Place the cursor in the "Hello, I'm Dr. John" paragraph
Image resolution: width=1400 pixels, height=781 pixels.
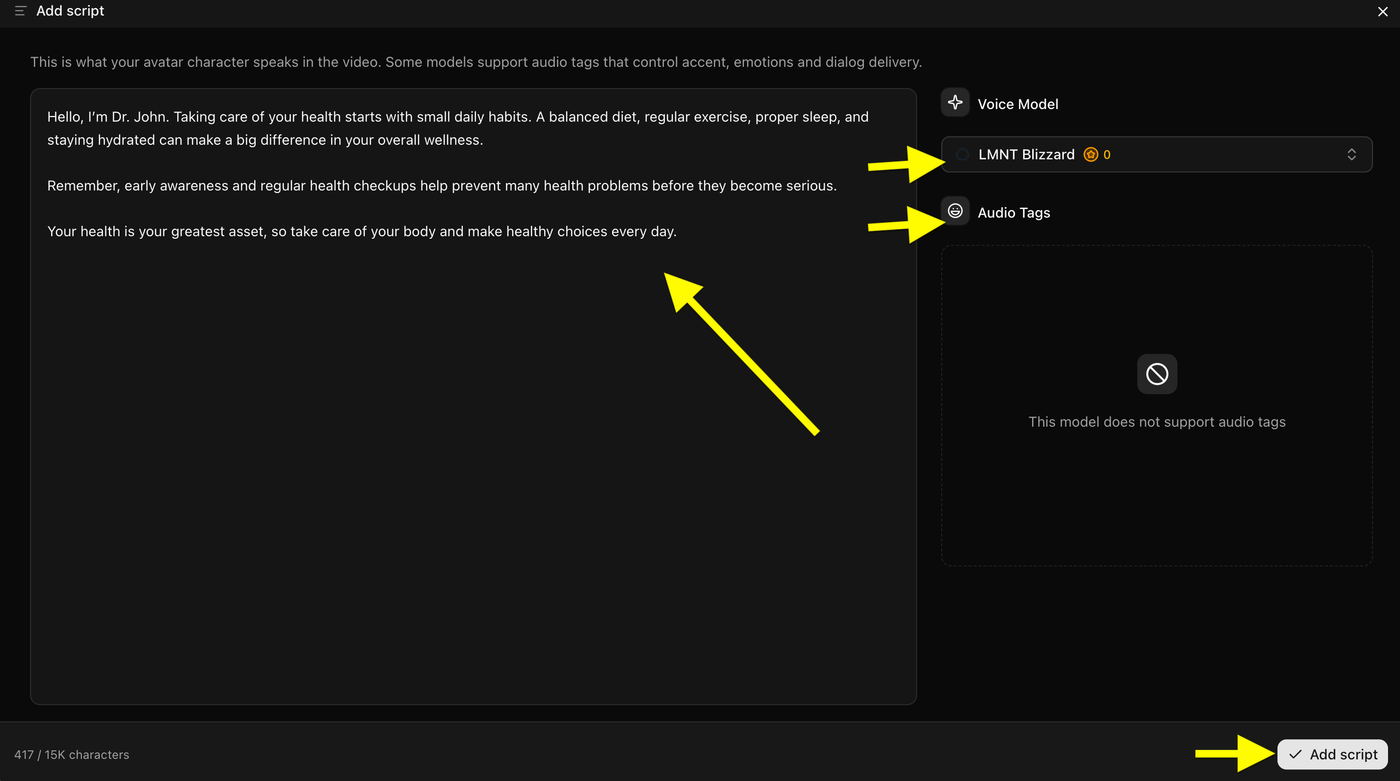pos(458,128)
